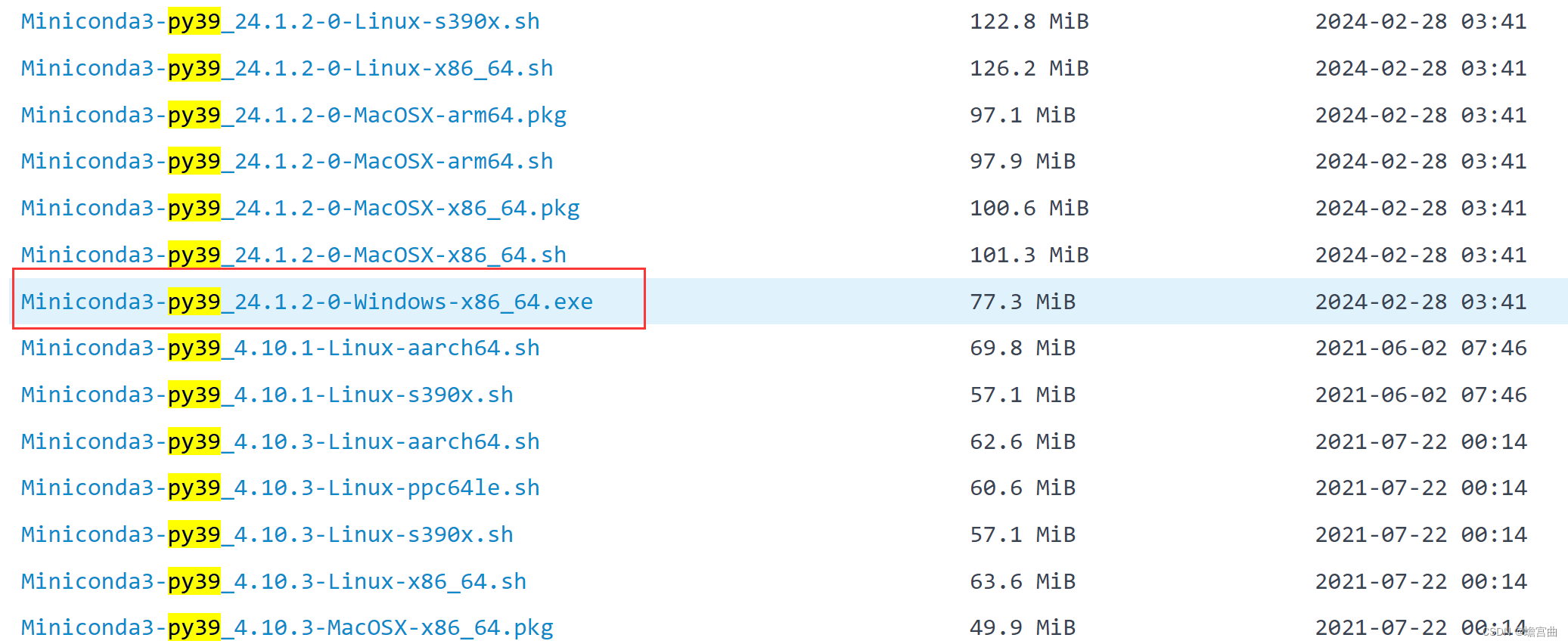Click the 126.2 MiB size value
Screen dimensions: 1568x644
click(x=1029, y=69)
